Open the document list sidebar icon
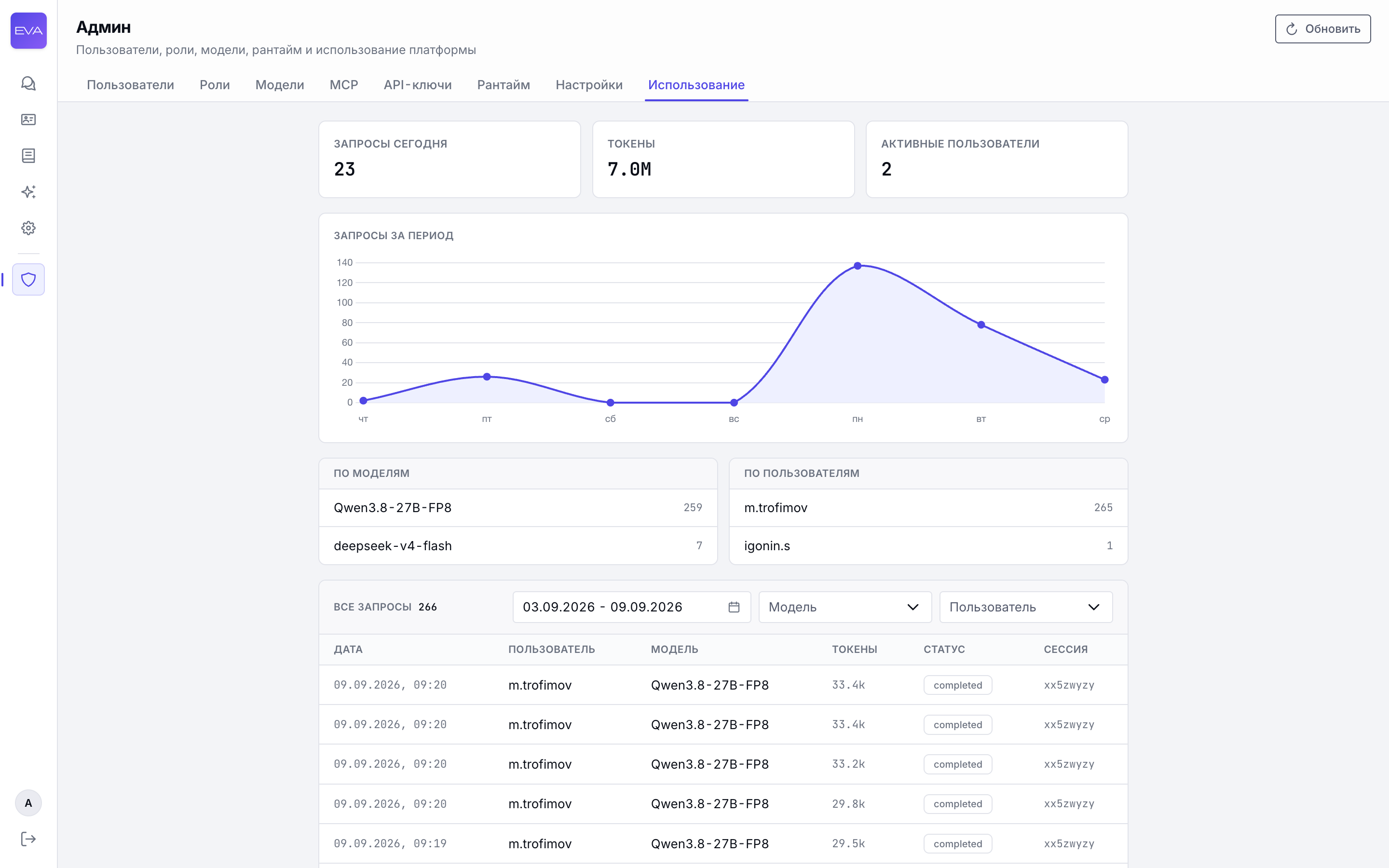1389x868 pixels. [28, 156]
